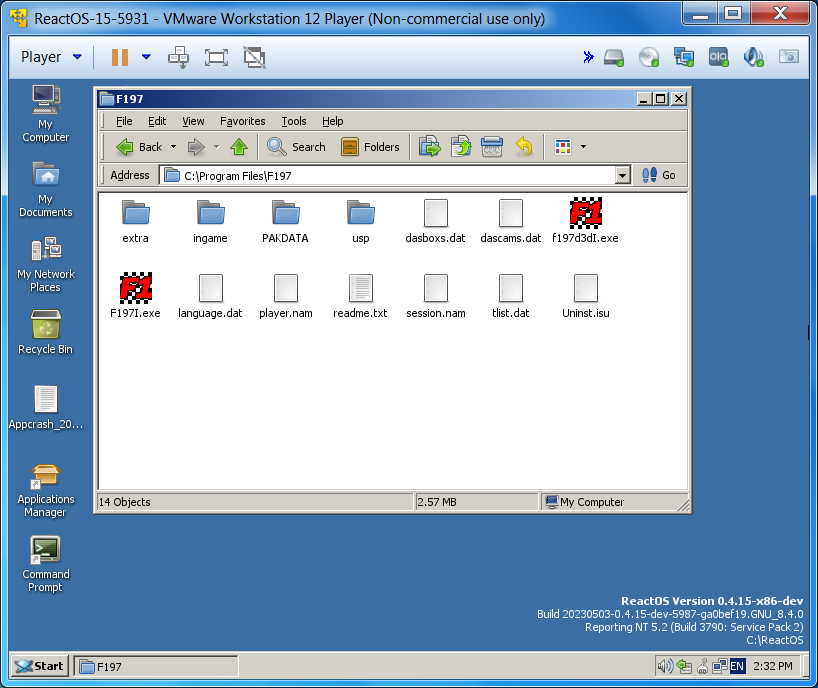
Task: Click the Views icon on the toolbar
Action: coord(562,146)
